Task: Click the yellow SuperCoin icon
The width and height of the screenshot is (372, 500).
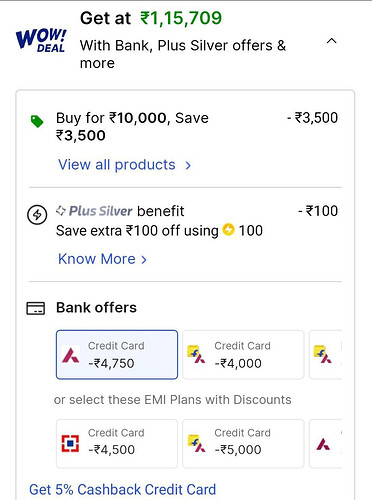Action: tap(228, 230)
